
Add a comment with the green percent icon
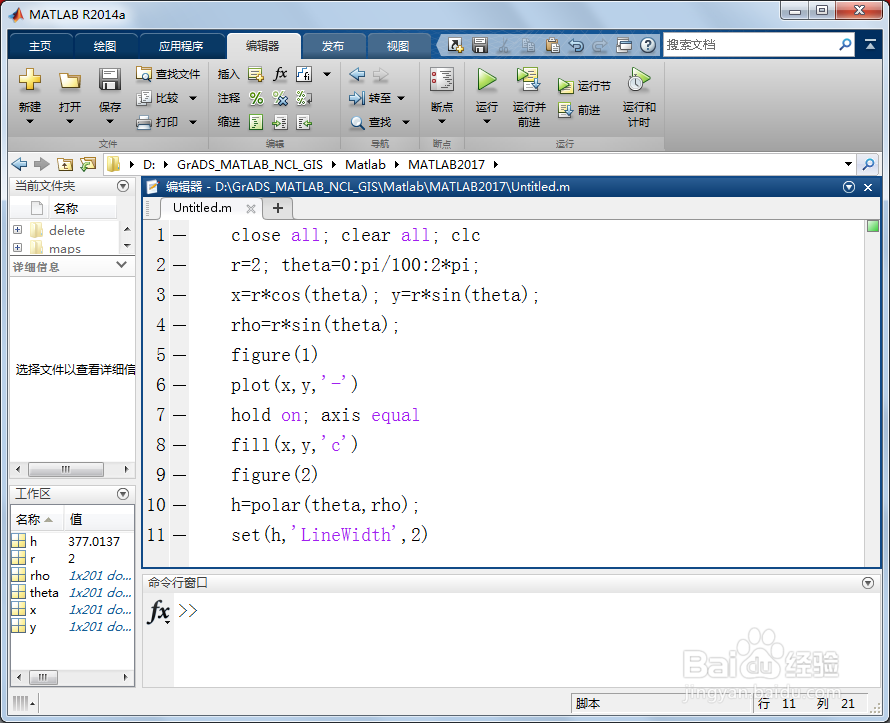(x=256, y=98)
